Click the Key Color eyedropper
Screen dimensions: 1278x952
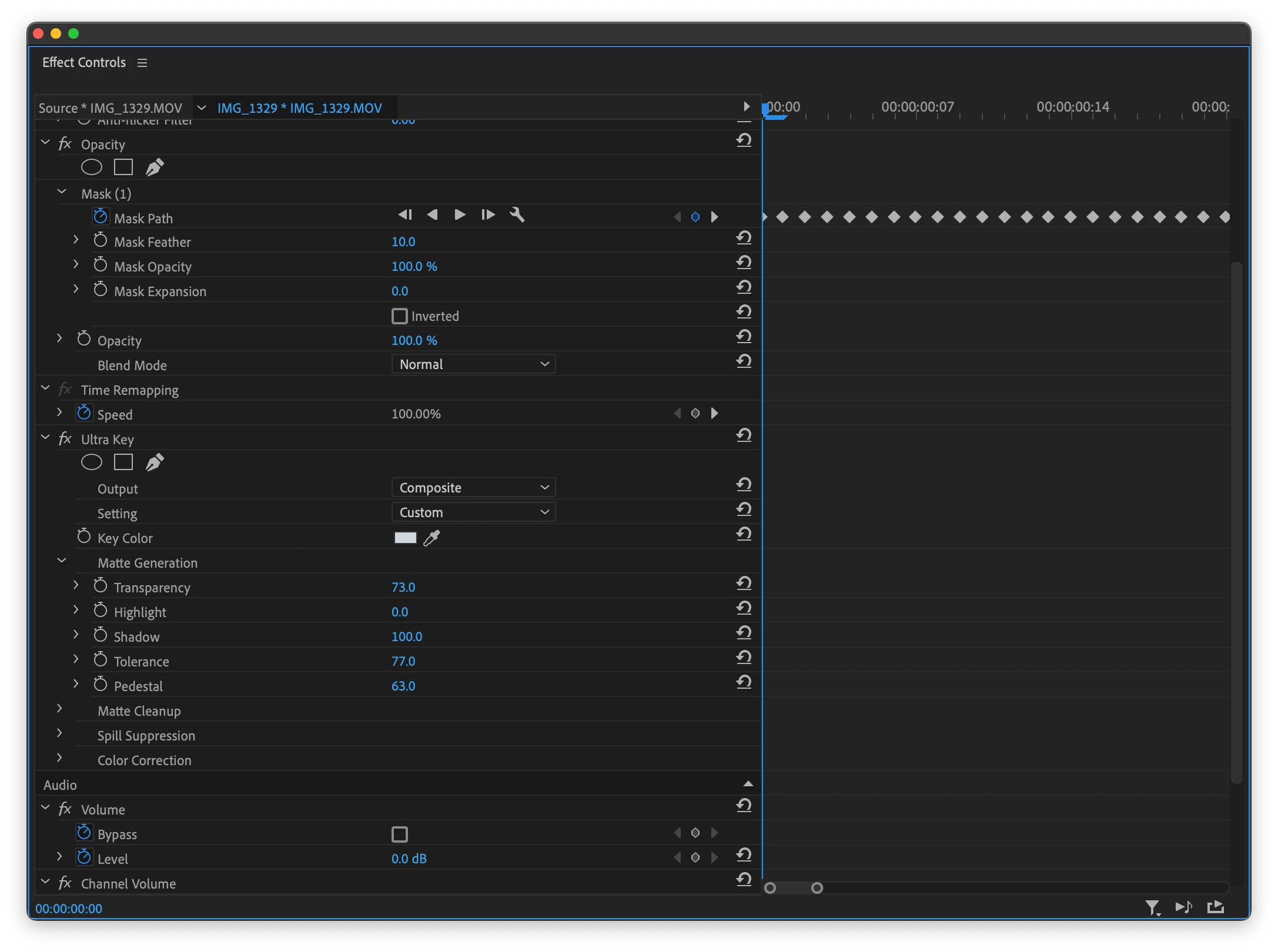coord(431,538)
